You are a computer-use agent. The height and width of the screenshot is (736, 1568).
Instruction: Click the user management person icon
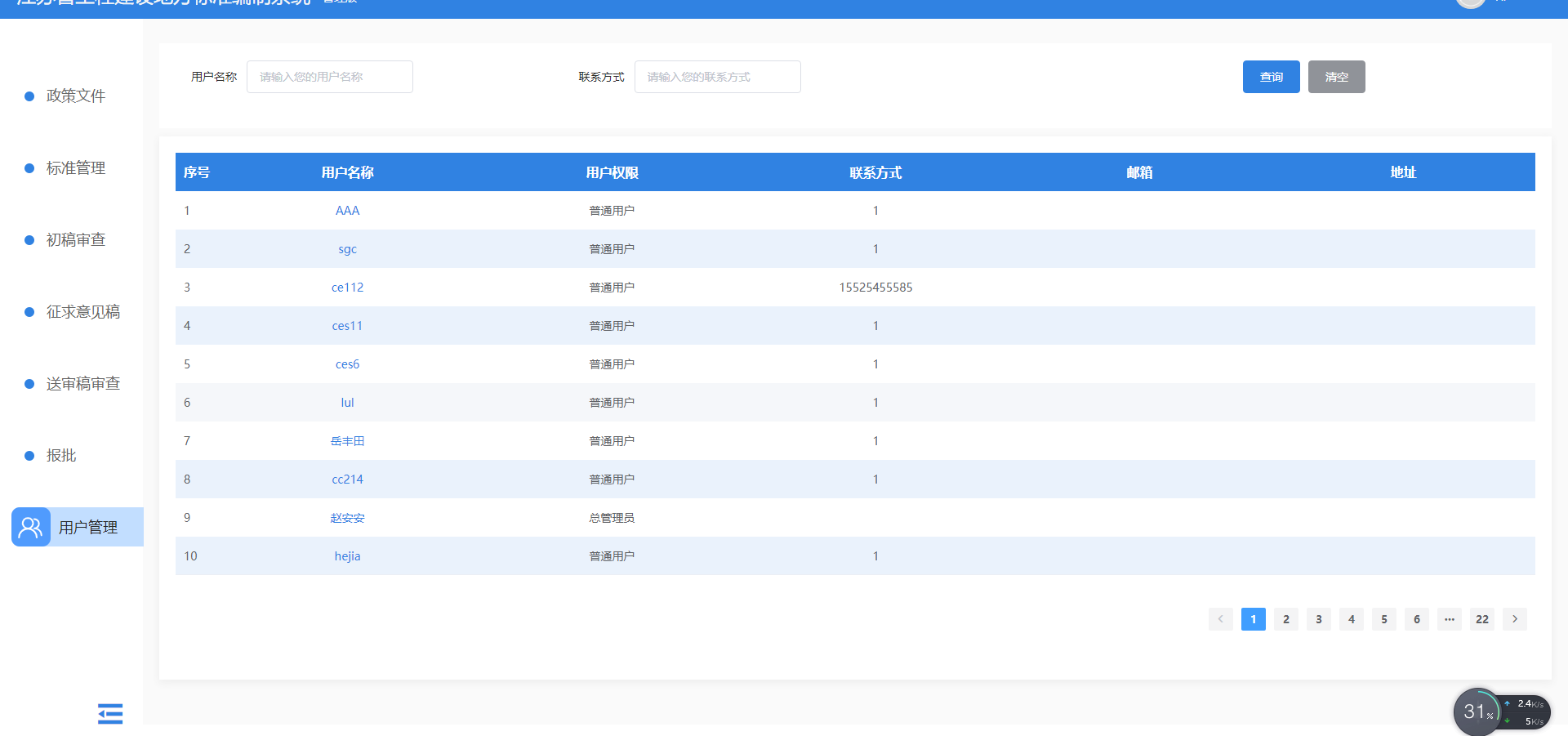(x=31, y=527)
